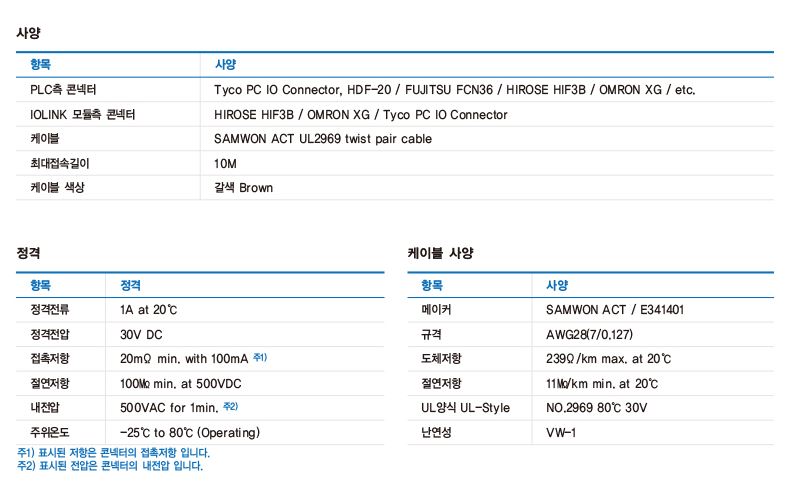Click '정격' column header in the ratings table
788x501 pixels.
(x=130, y=285)
